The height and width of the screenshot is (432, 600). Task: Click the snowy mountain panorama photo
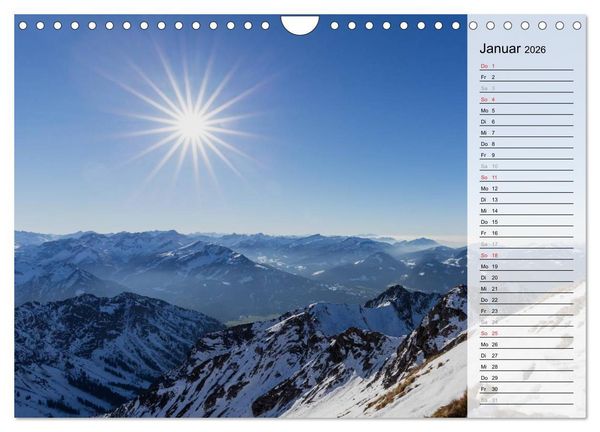[x=241, y=216]
